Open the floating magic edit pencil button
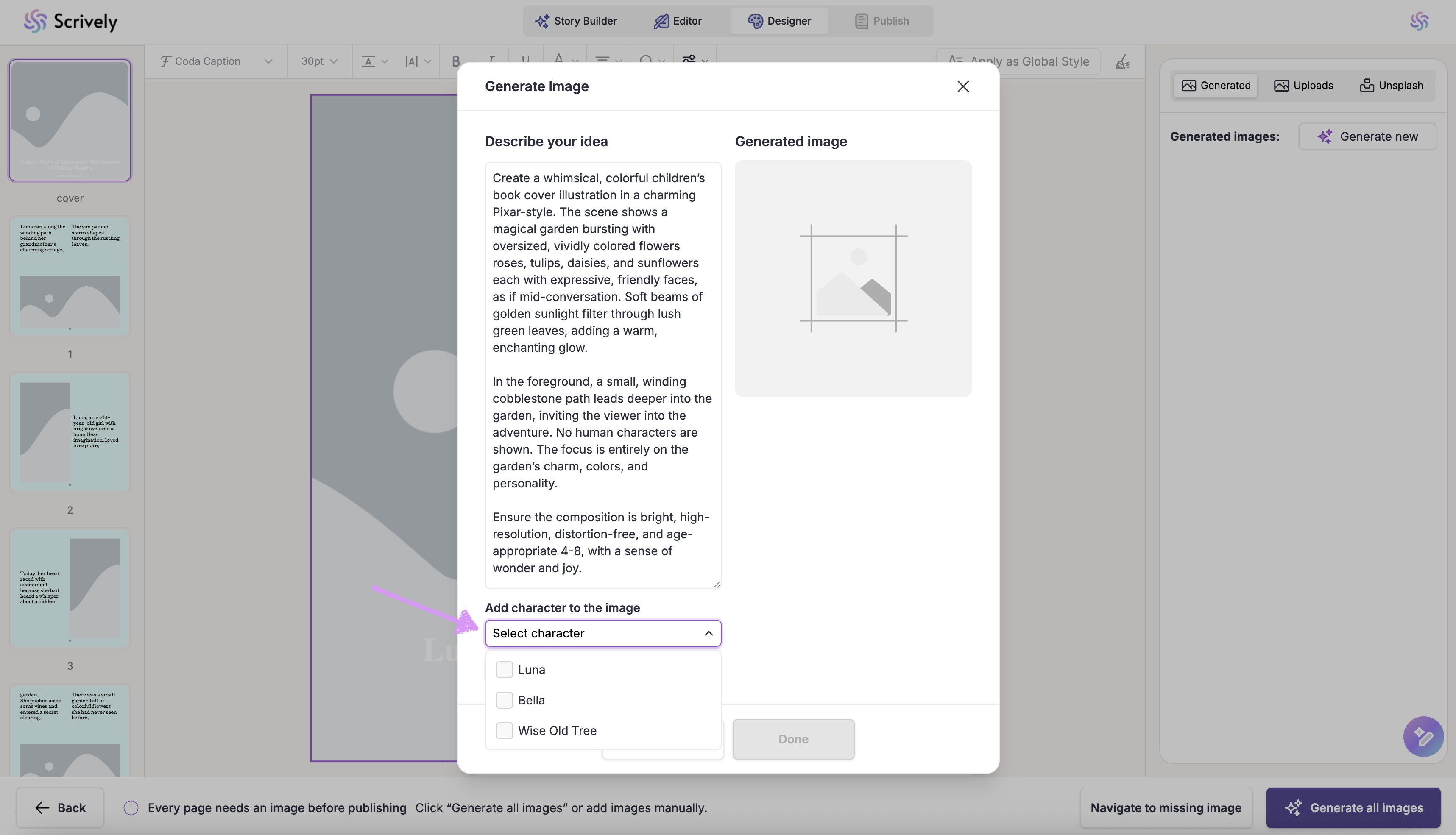Viewport: 1456px width, 835px height. 1423,736
